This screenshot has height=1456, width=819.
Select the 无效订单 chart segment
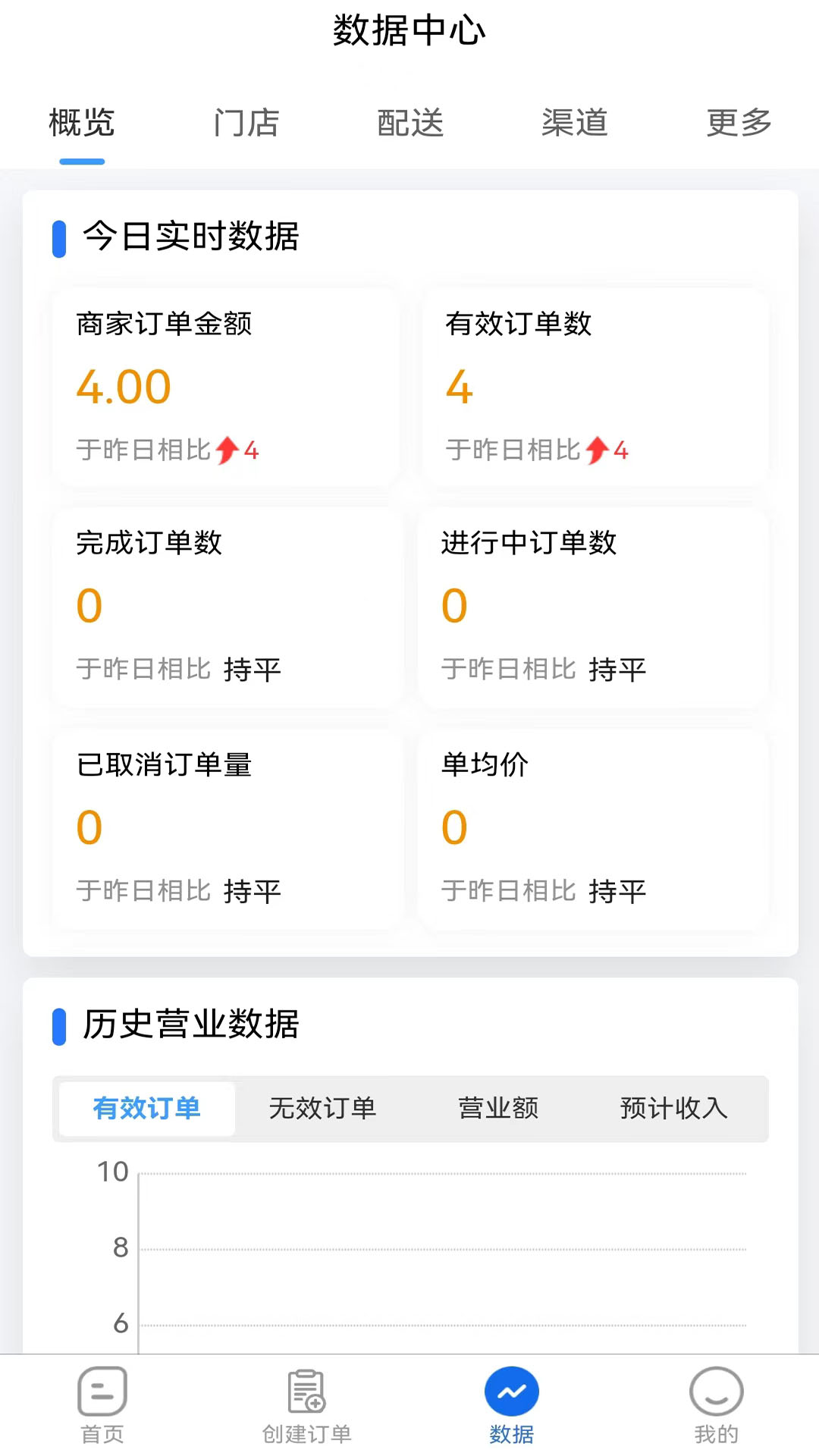click(322, 1108)
